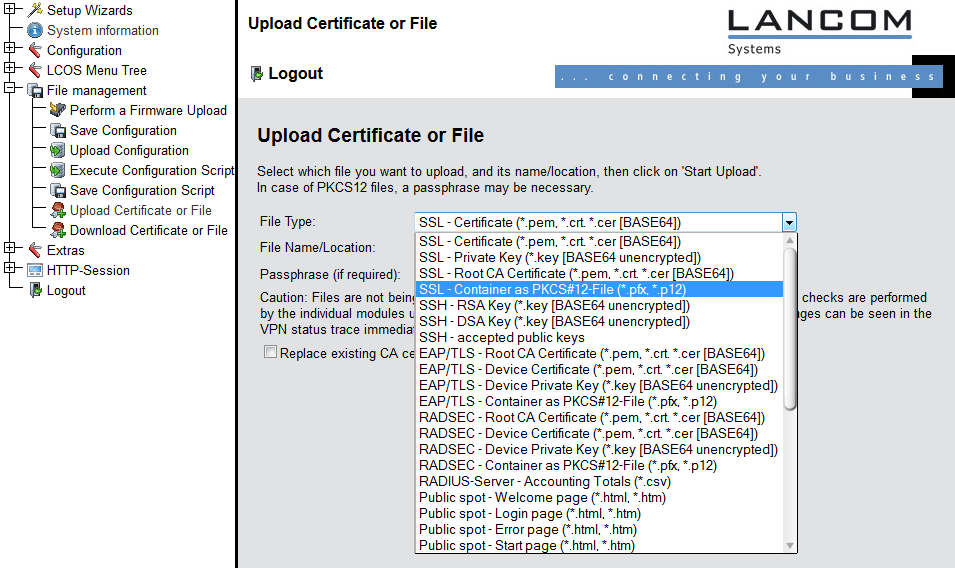955x568 pixels.
Task: Click the HTTP-Session monitor icon
Action: tap(34, 270)
